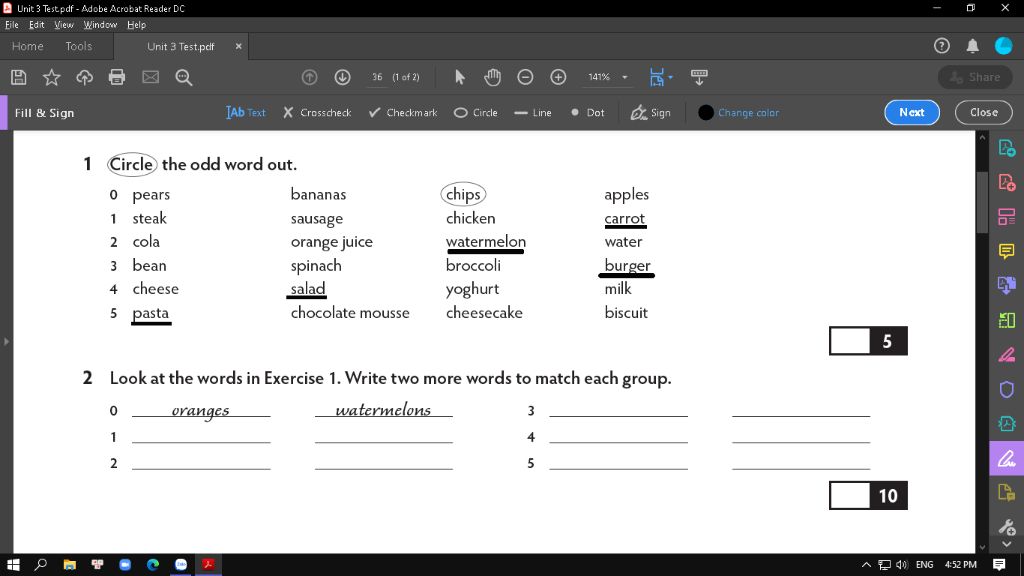Click the score box beside 5

tap(850, 341)
